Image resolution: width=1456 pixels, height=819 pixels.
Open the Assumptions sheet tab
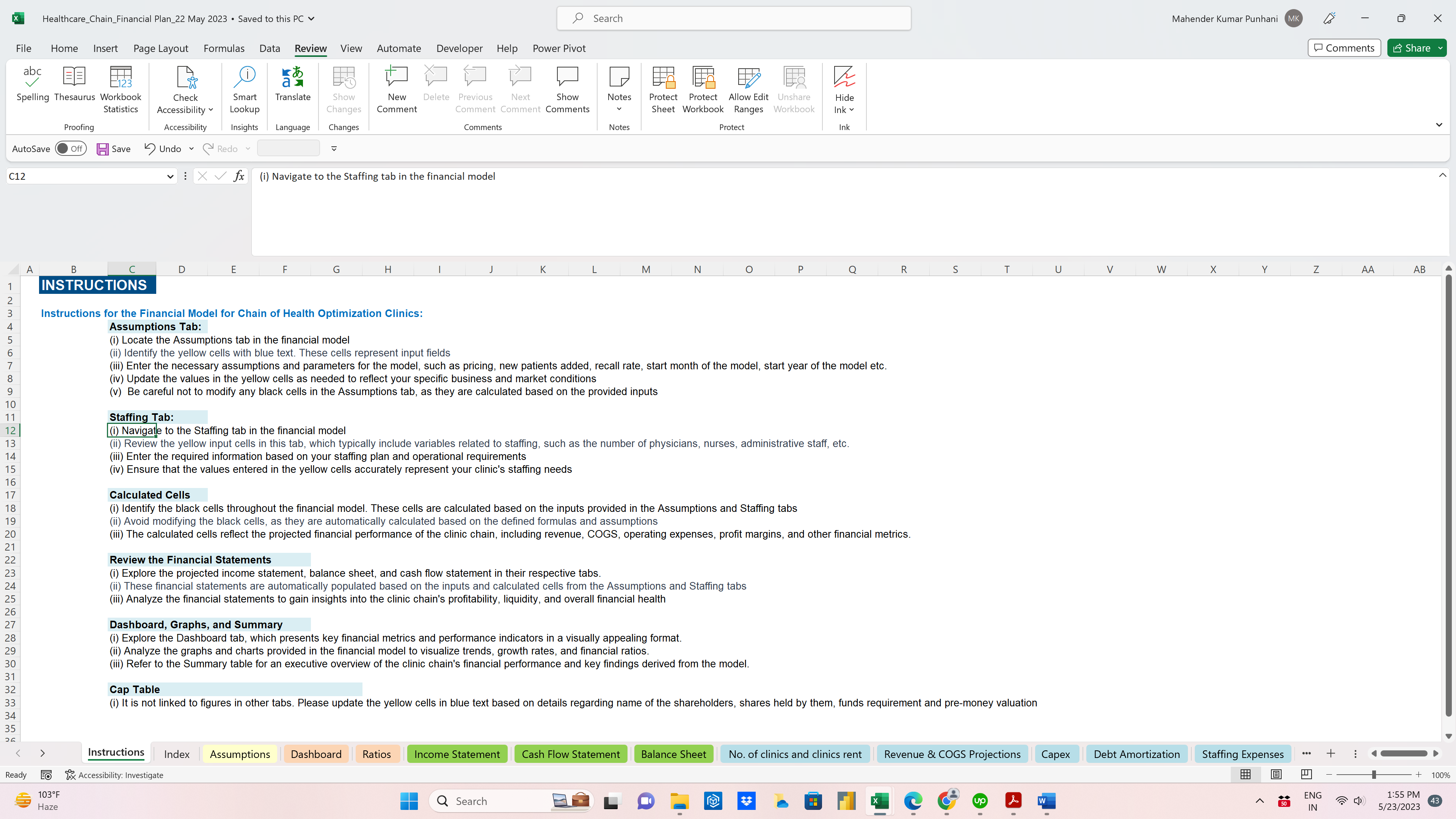[x=240, y=754]
